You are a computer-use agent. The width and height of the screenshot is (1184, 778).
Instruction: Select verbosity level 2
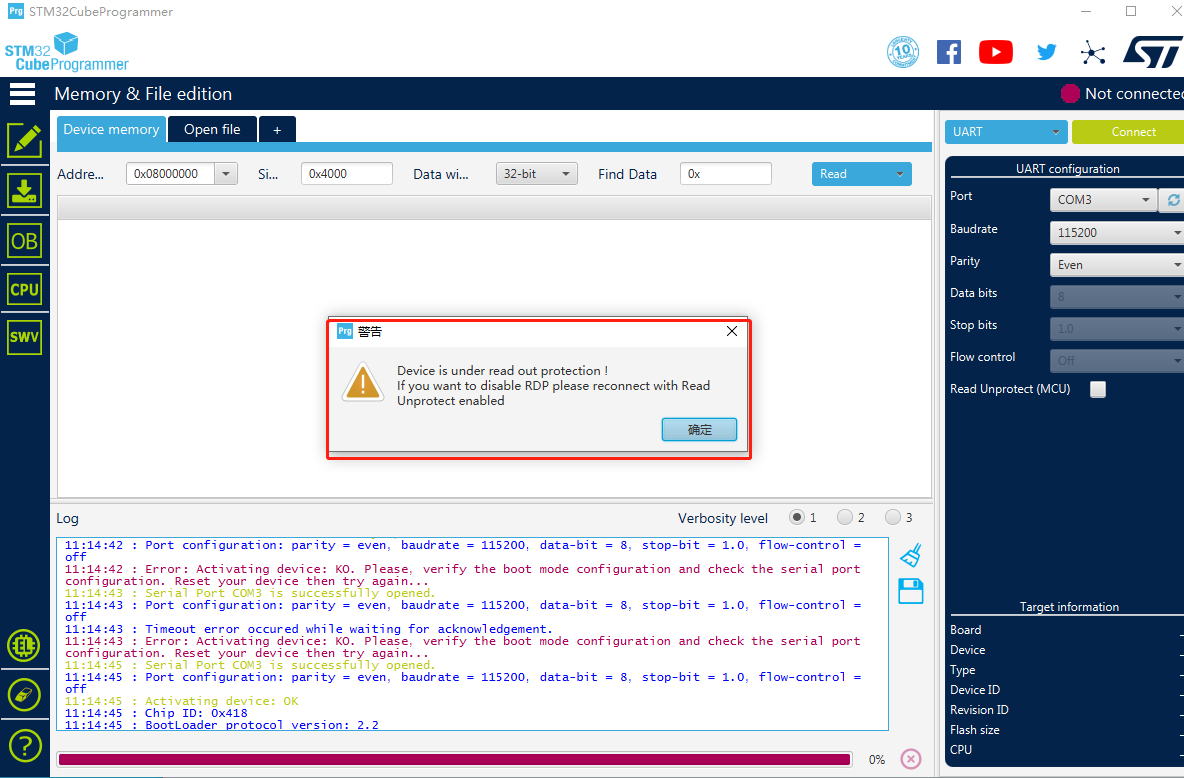(x=845, y=517)
